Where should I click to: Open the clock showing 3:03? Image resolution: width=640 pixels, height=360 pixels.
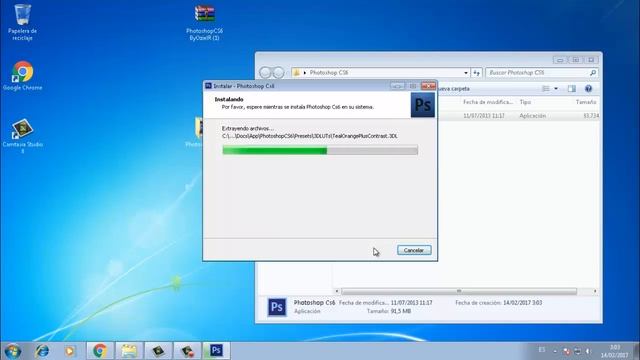coord(614,351)
